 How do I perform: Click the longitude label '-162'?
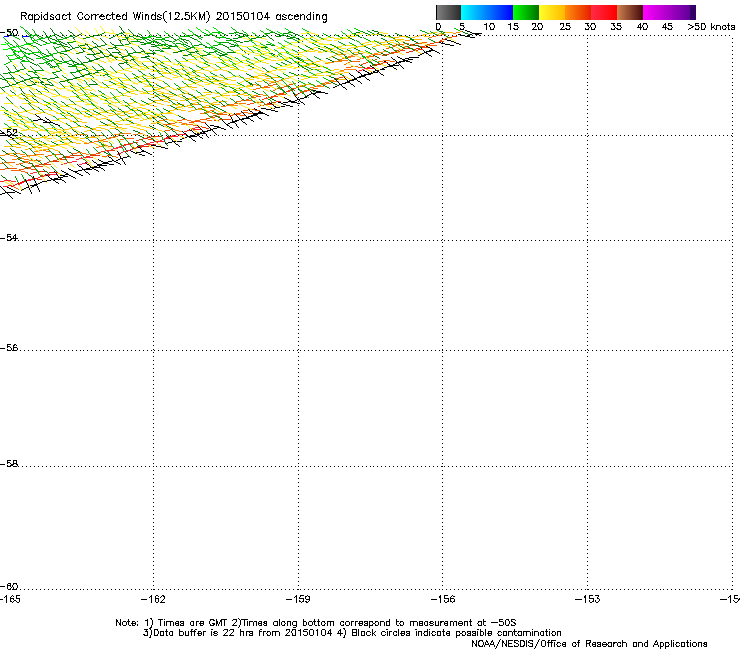tap(153, 599)
